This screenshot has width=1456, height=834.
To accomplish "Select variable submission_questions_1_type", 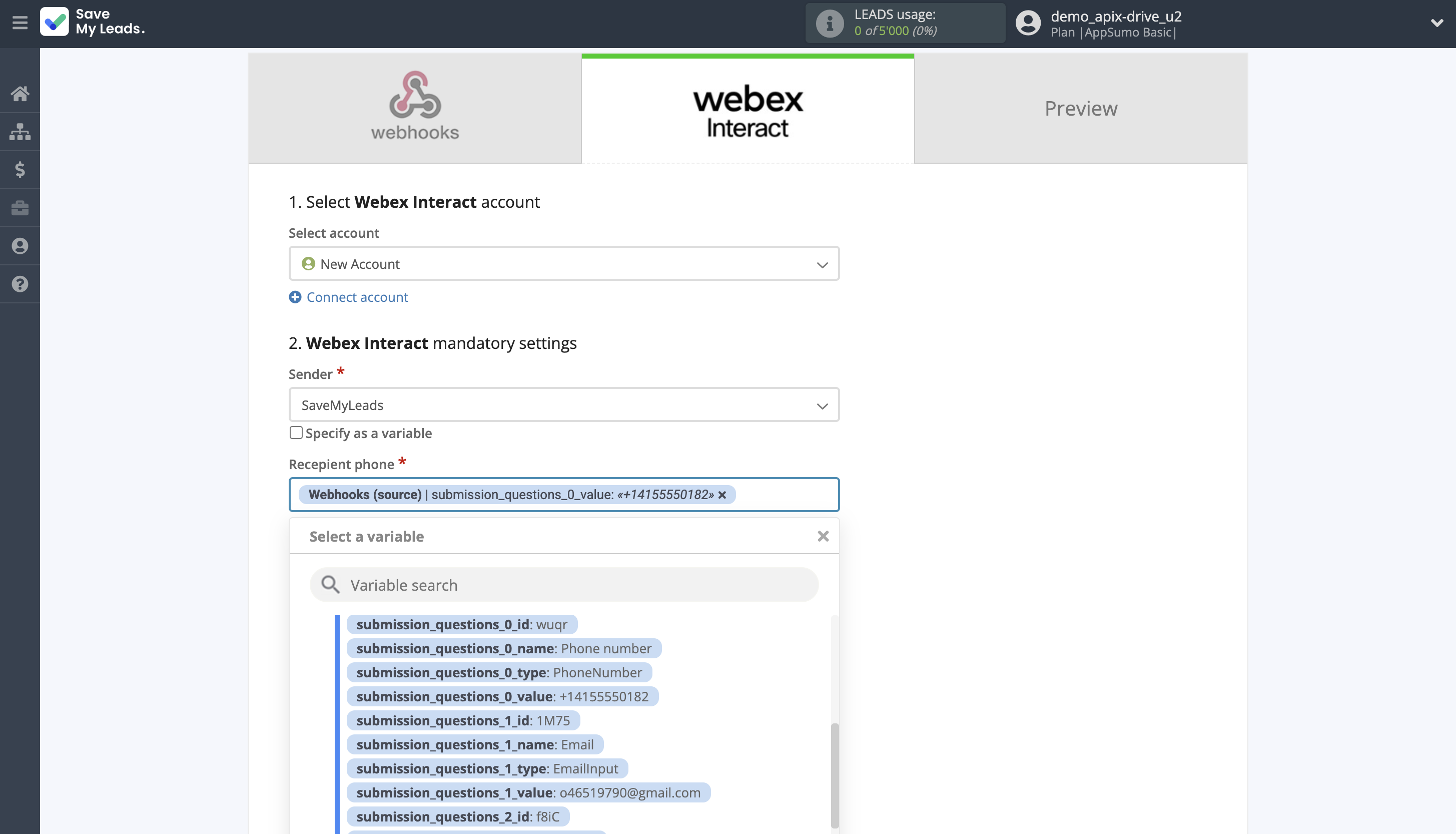I will point(487,769).
